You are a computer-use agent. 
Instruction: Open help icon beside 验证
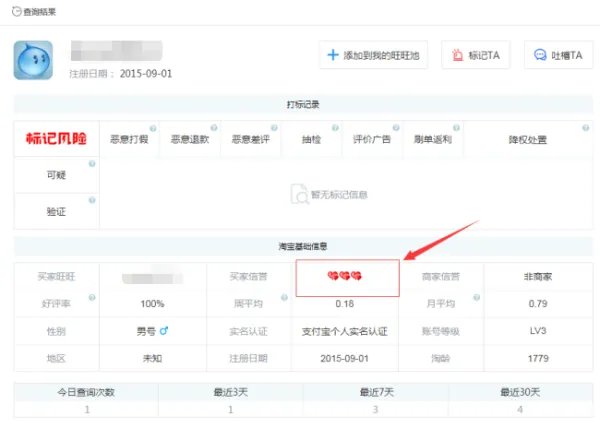pyautogui.click(x=92, y=200)
